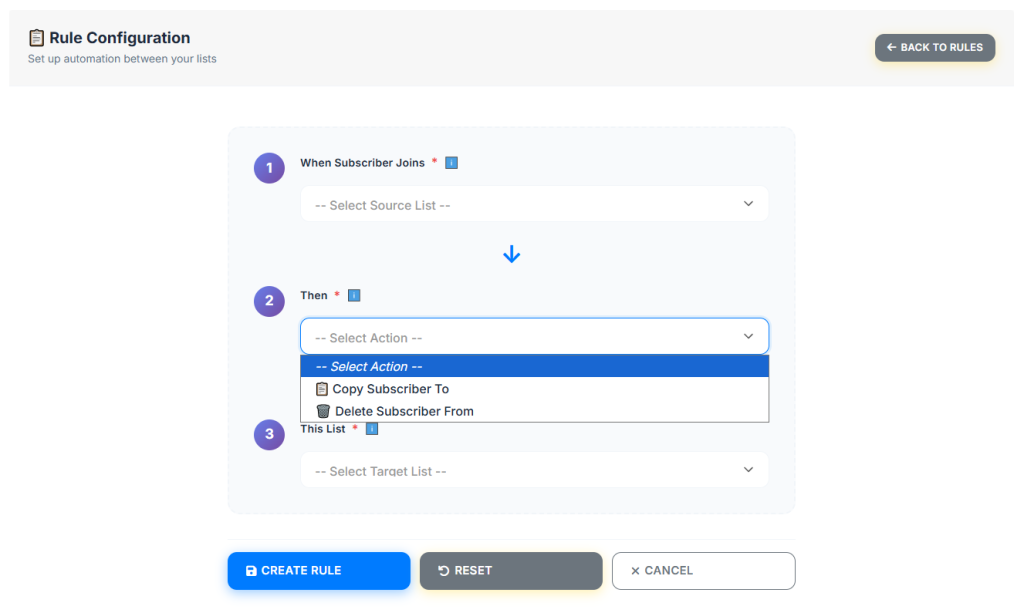Screen dimensions: 1024x613
Task: Click the step 1 number badge
Action: click(269, 168)
